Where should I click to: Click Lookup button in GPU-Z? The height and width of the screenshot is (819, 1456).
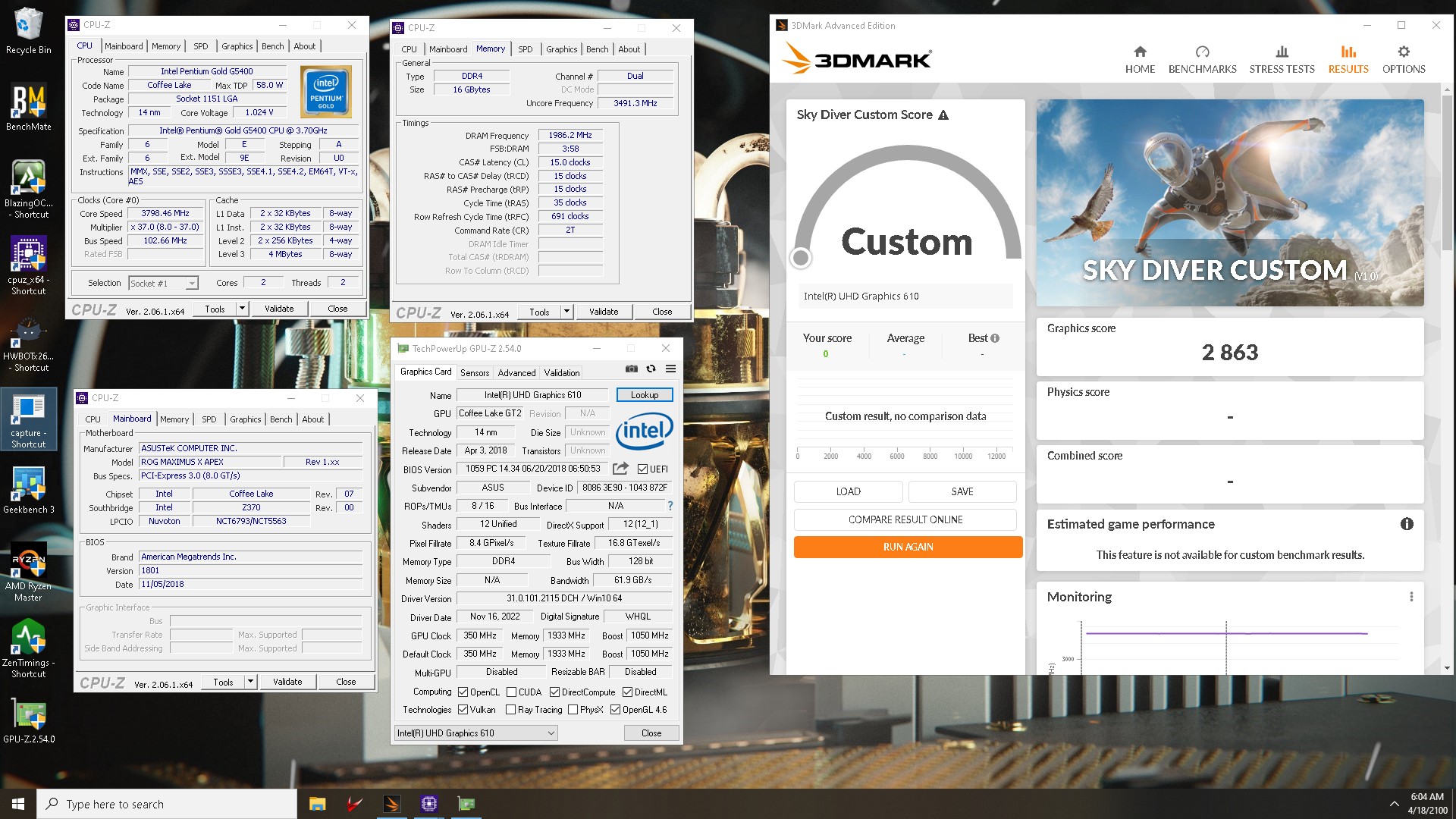tap(645, 395)
